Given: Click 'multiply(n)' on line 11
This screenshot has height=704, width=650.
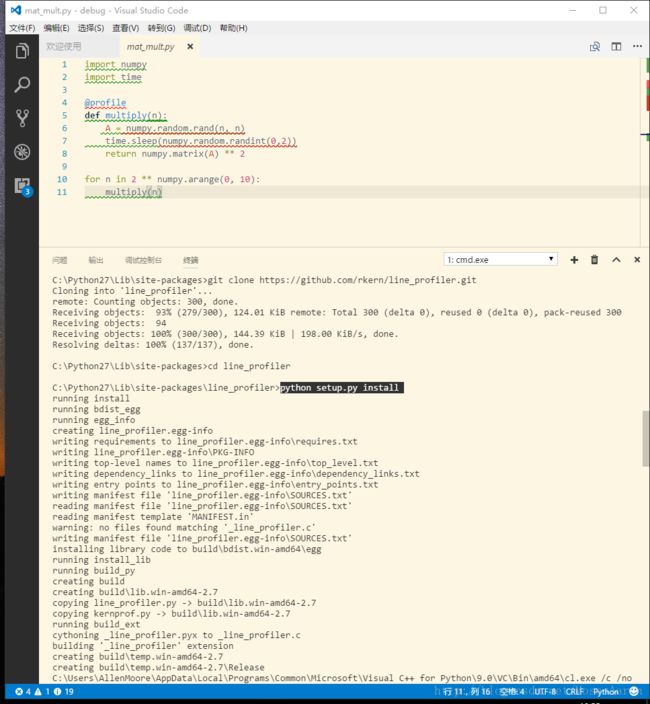Looking at the screenshot, I should (x=133, y=192).
